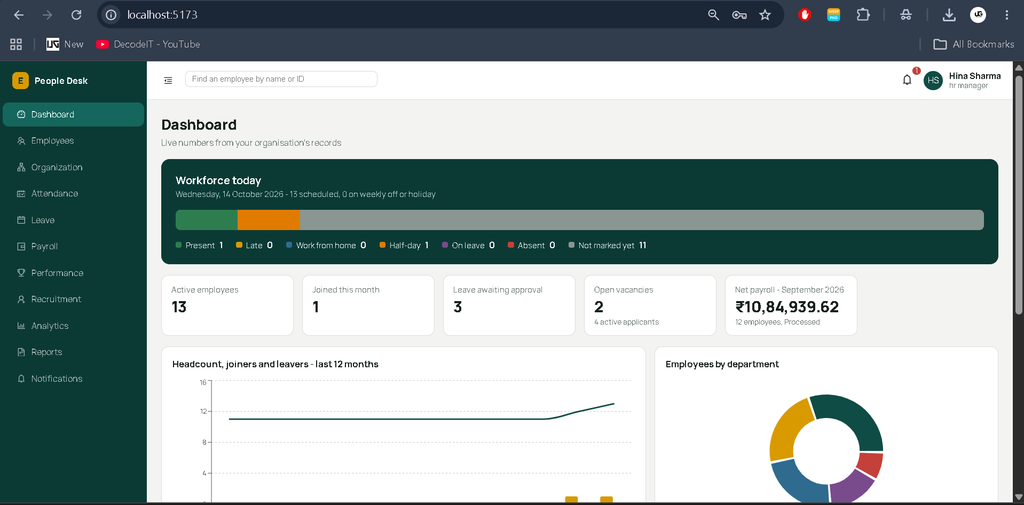Open the Open vacancies card
1024x505 pixels.
coord(650,305)
